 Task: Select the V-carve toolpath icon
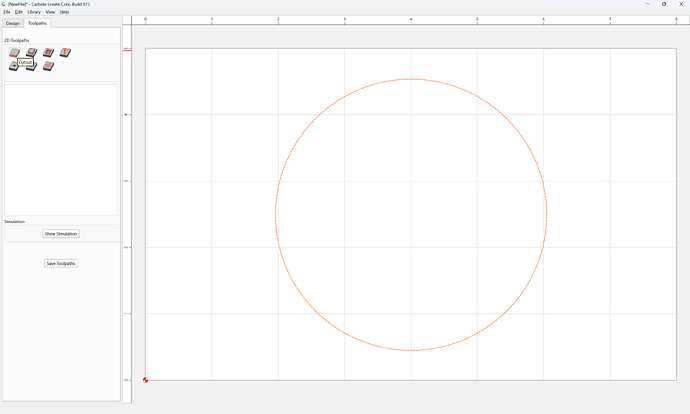click(x=65, y=52)
